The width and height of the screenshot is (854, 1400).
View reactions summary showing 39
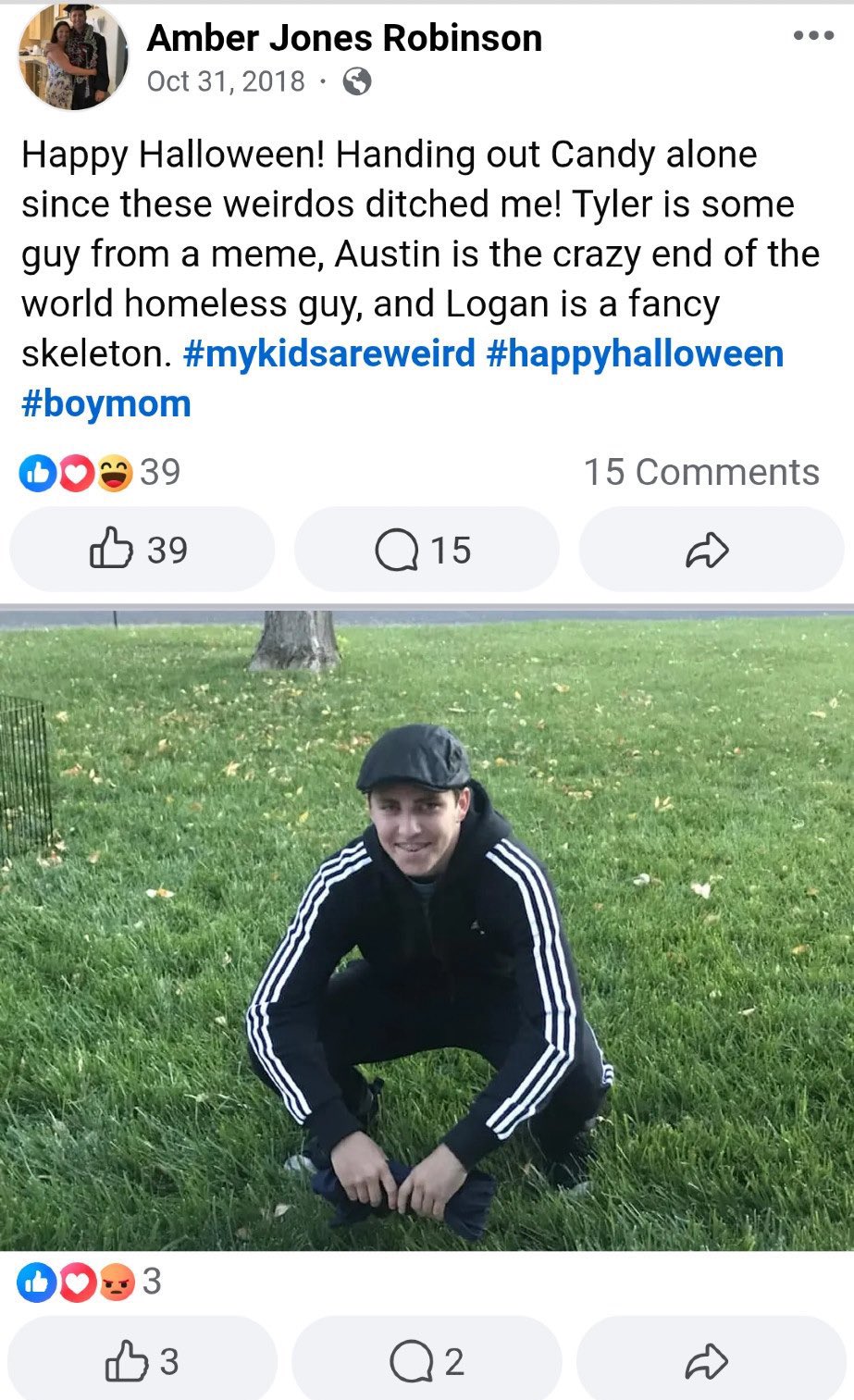pyautogui.click(x=100, y=473)
